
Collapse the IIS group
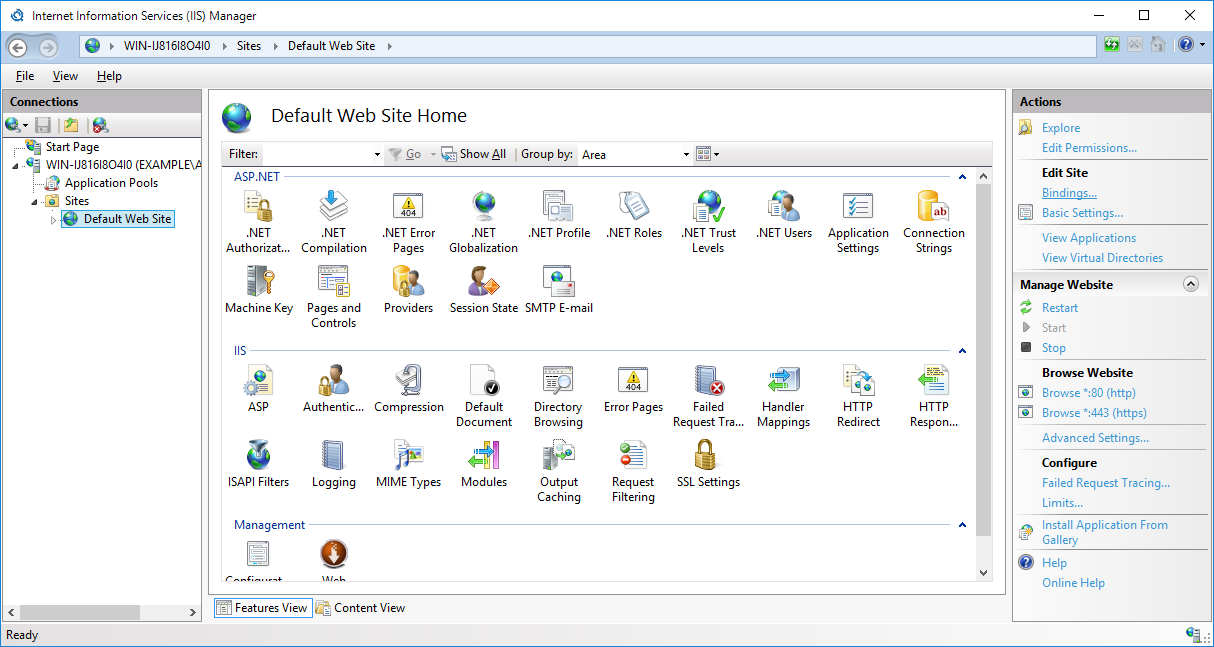coord(962,351)
